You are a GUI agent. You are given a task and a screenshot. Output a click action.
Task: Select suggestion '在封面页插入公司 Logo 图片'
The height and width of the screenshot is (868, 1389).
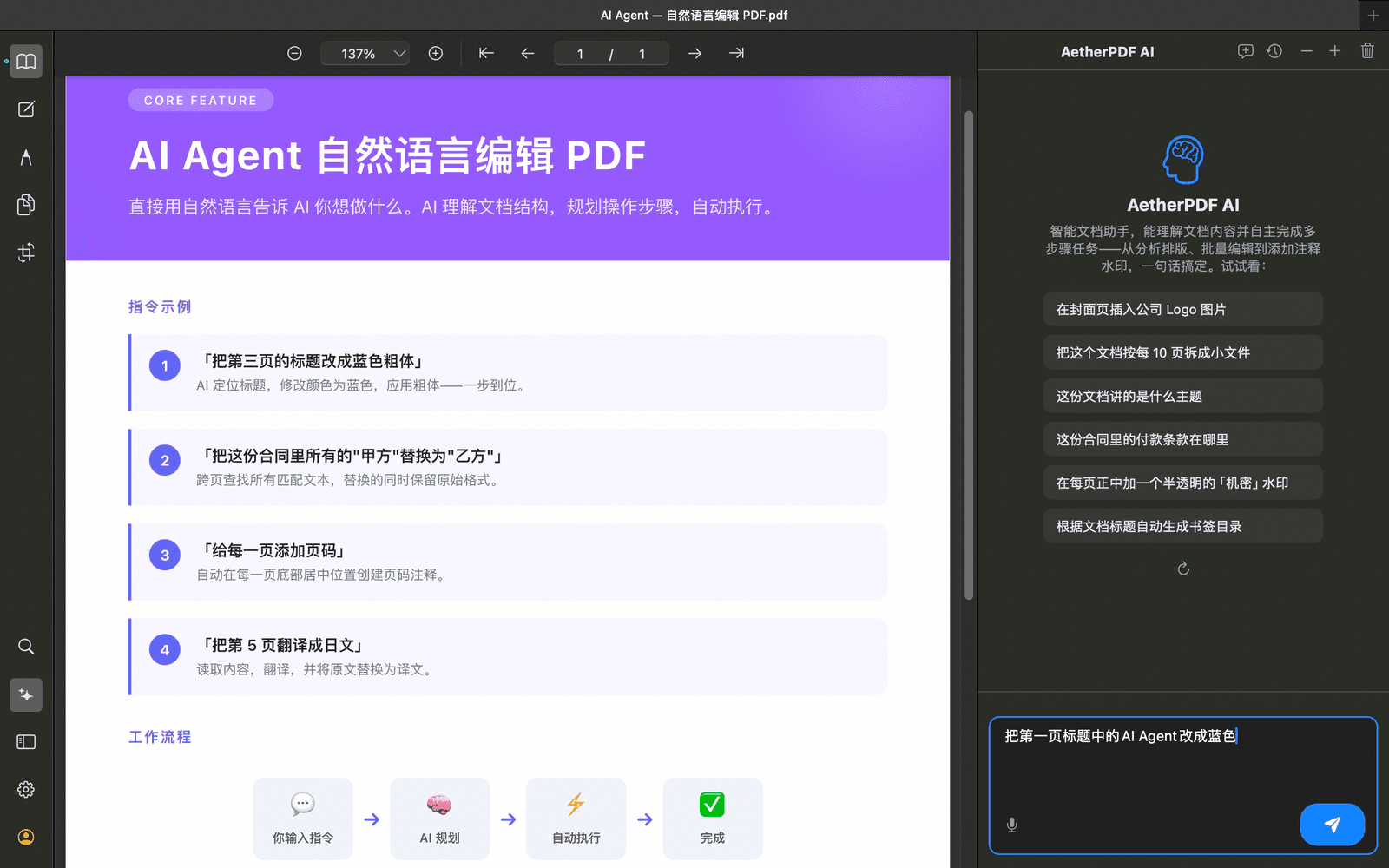1183,309
